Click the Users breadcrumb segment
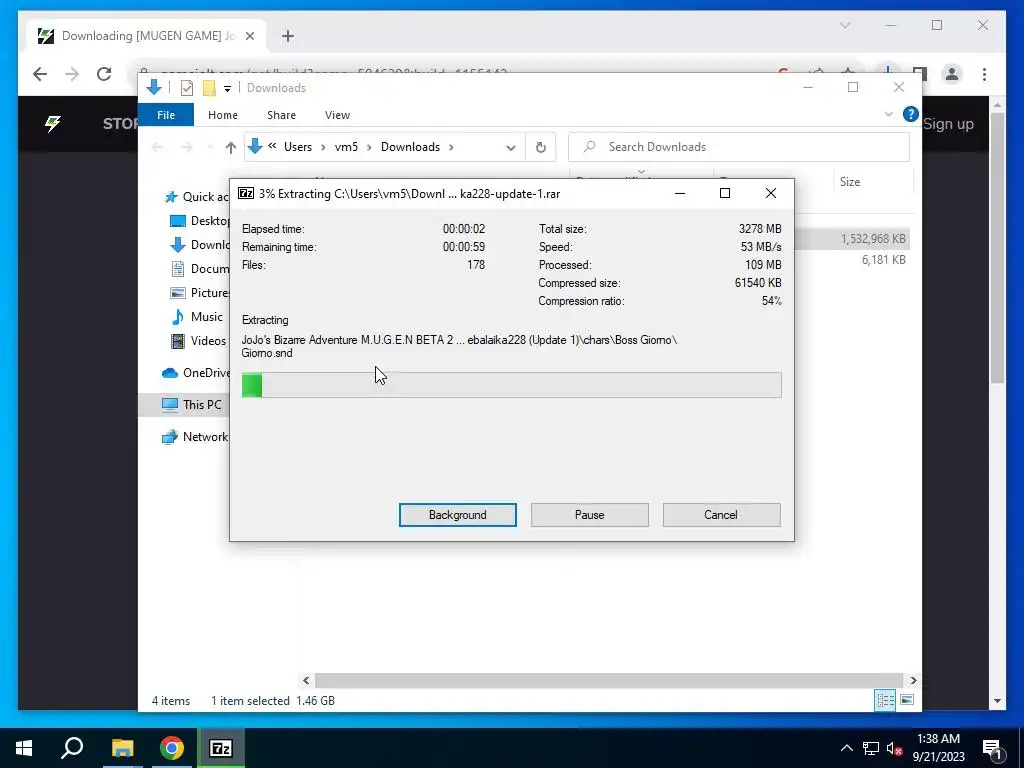Image resolution: width=1024 pixels, height=768 pixels. (298, 147)
